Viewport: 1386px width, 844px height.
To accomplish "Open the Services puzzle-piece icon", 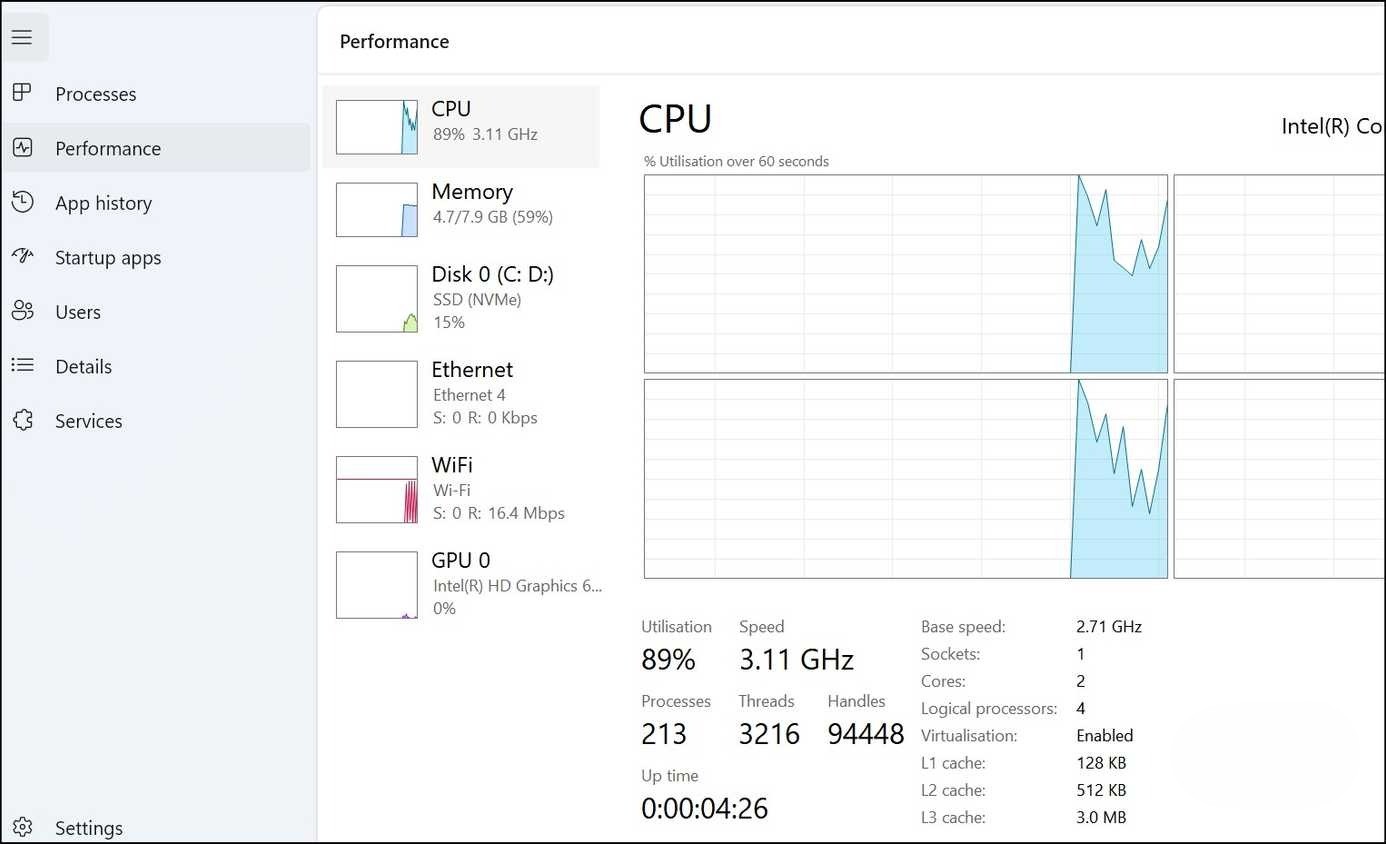I will (22, 421).
